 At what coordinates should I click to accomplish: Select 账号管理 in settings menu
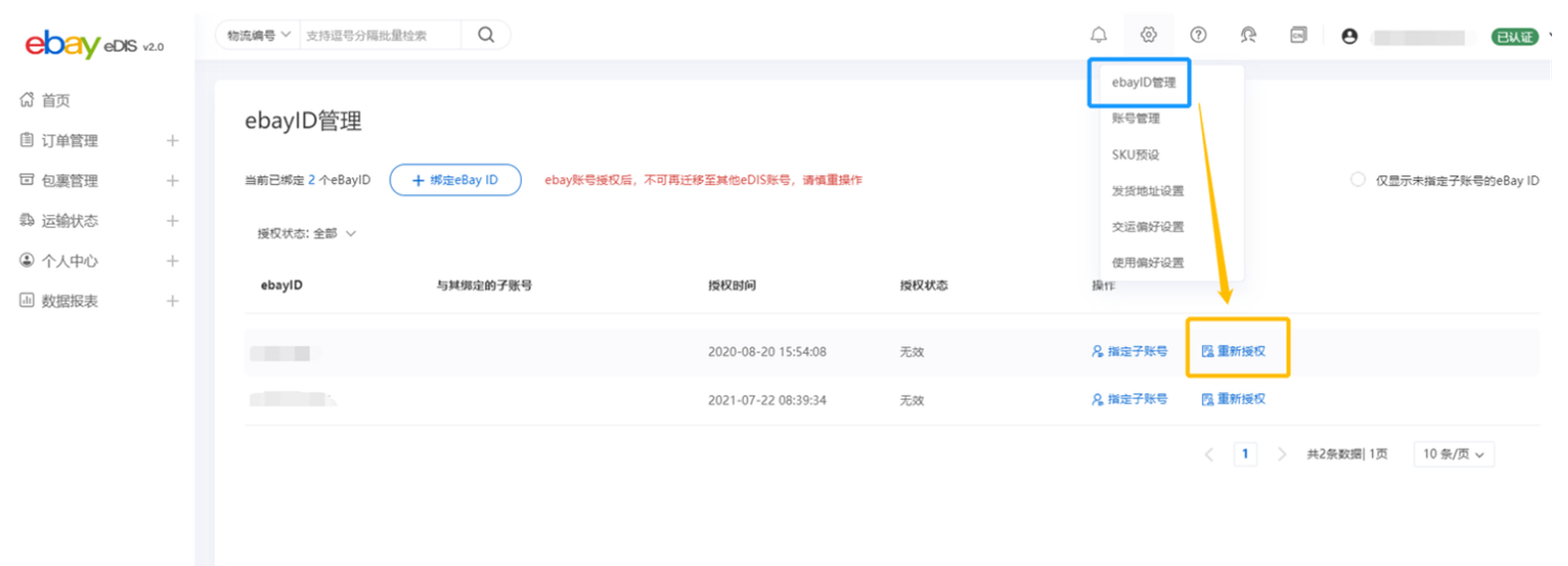point(1135,118)
